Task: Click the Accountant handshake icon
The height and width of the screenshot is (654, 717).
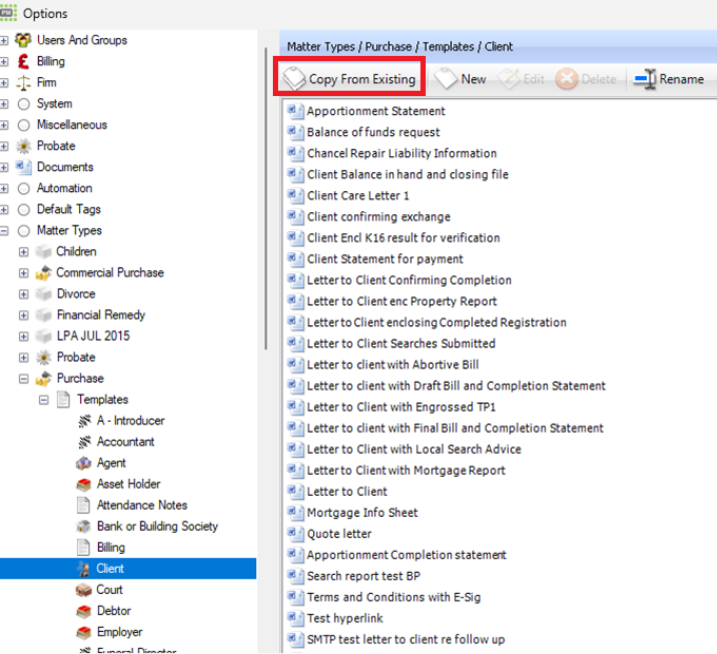Action: (x=84, y=442)
